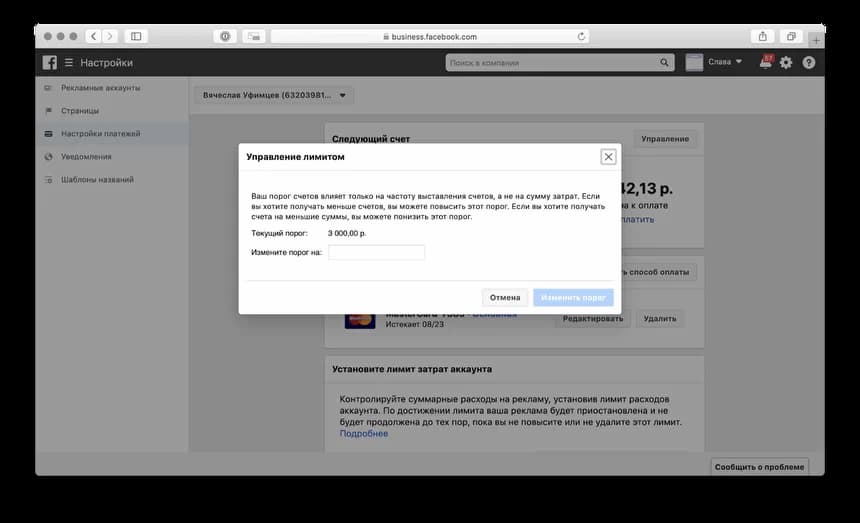Click the Управление button

tap(665, 139)
